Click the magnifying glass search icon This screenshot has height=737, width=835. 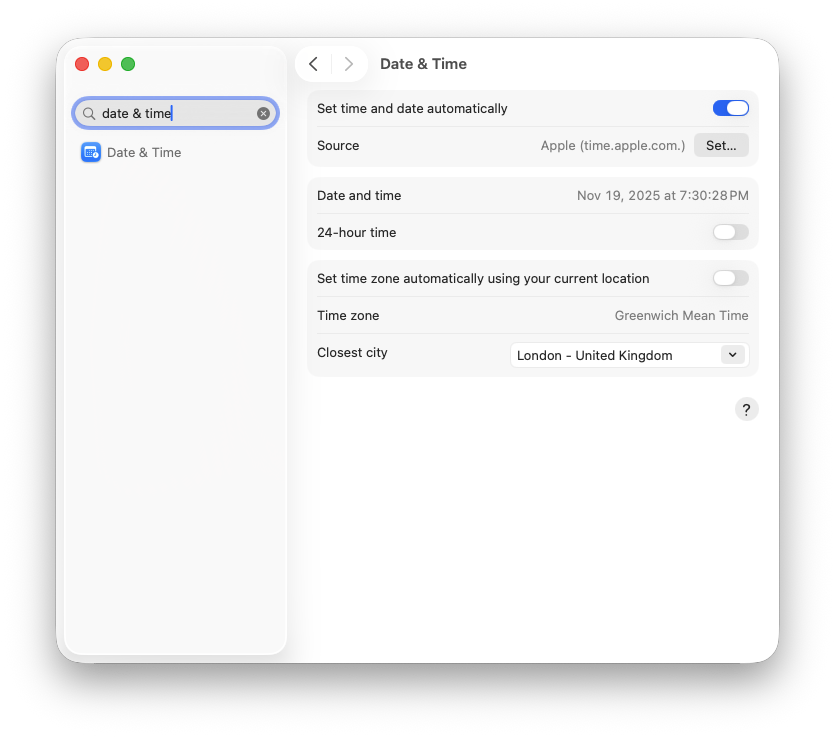click(89, 114)
